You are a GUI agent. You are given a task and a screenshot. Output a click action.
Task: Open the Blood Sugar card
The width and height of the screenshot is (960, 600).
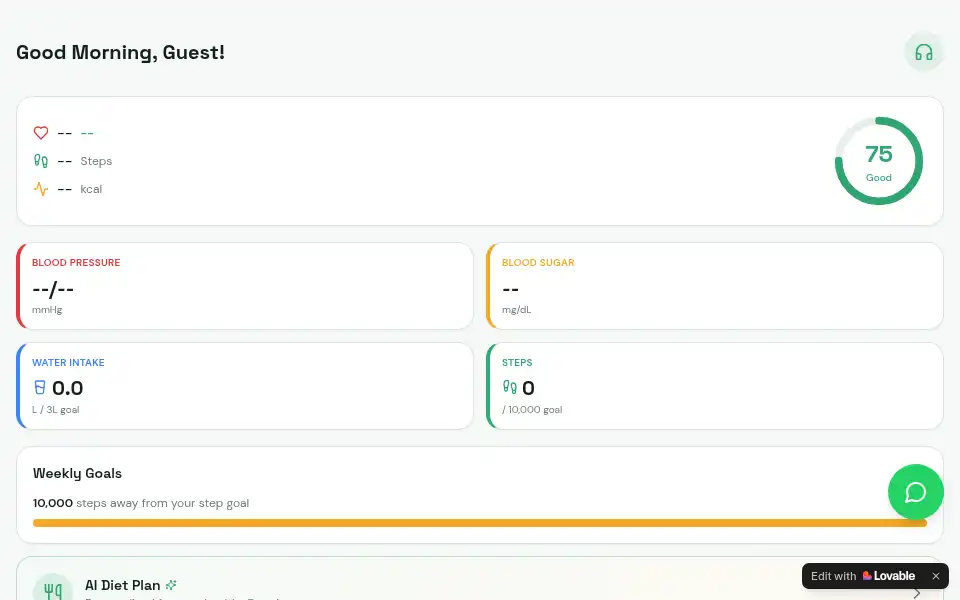coord(714,286)
